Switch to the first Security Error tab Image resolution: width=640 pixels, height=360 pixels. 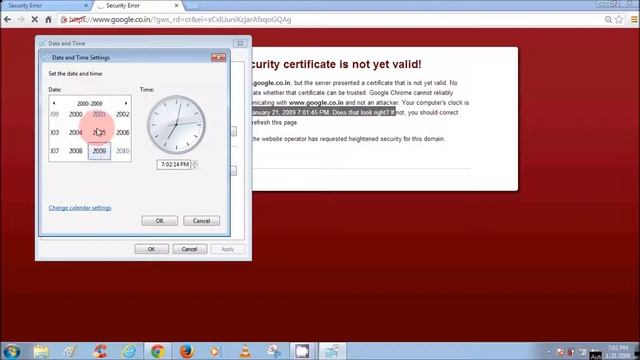pos(45,6)
